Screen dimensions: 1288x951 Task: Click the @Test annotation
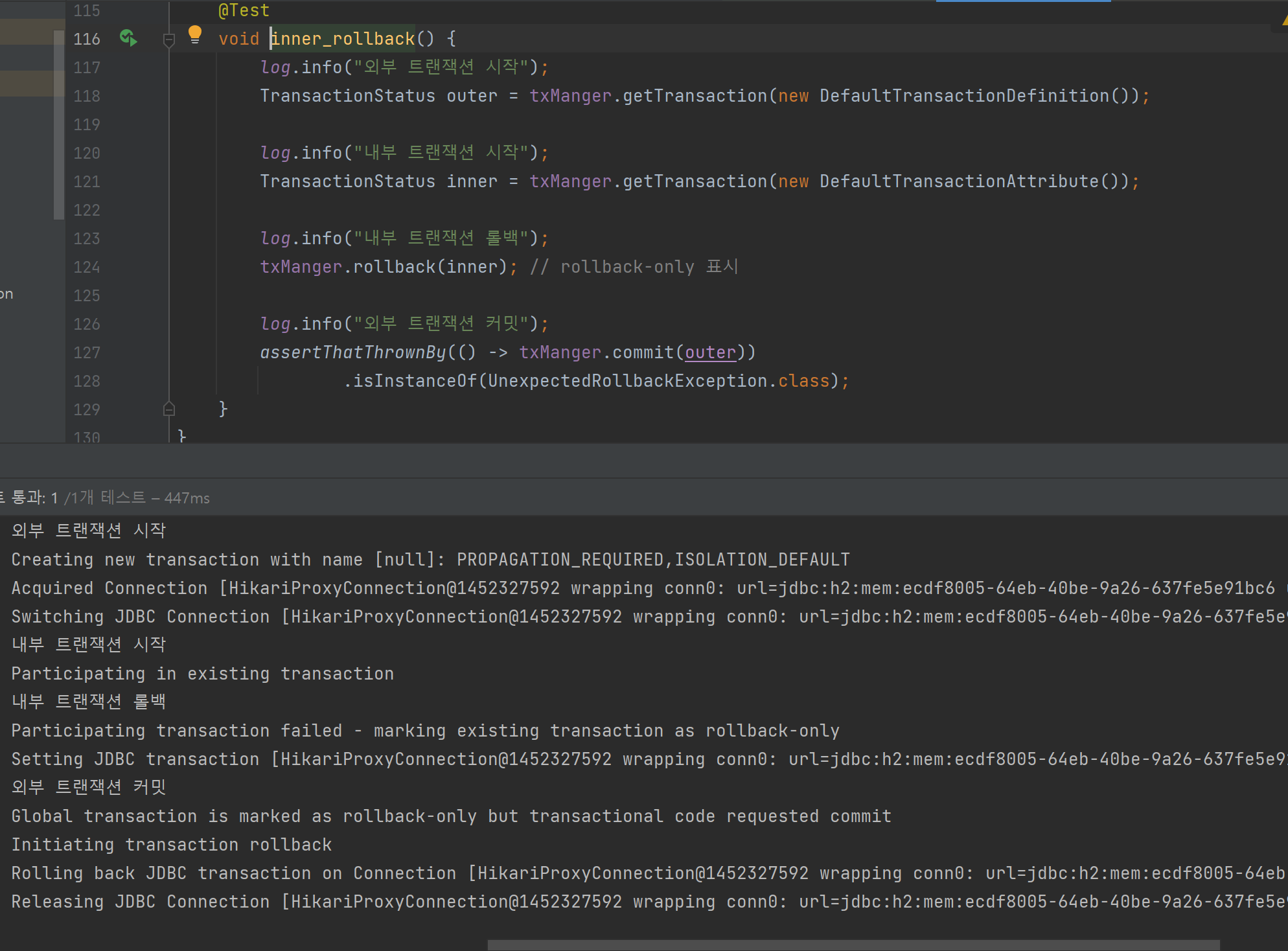click(244, 10)
